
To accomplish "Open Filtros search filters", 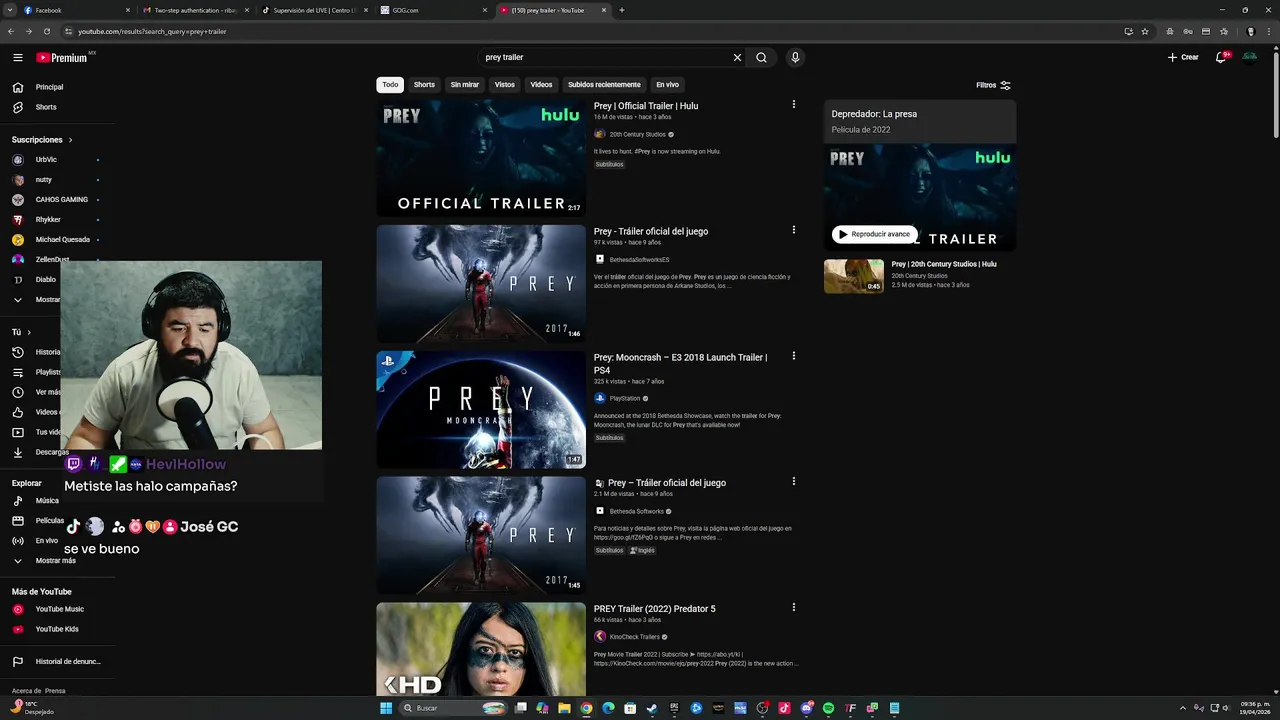I will click(993, 85).
